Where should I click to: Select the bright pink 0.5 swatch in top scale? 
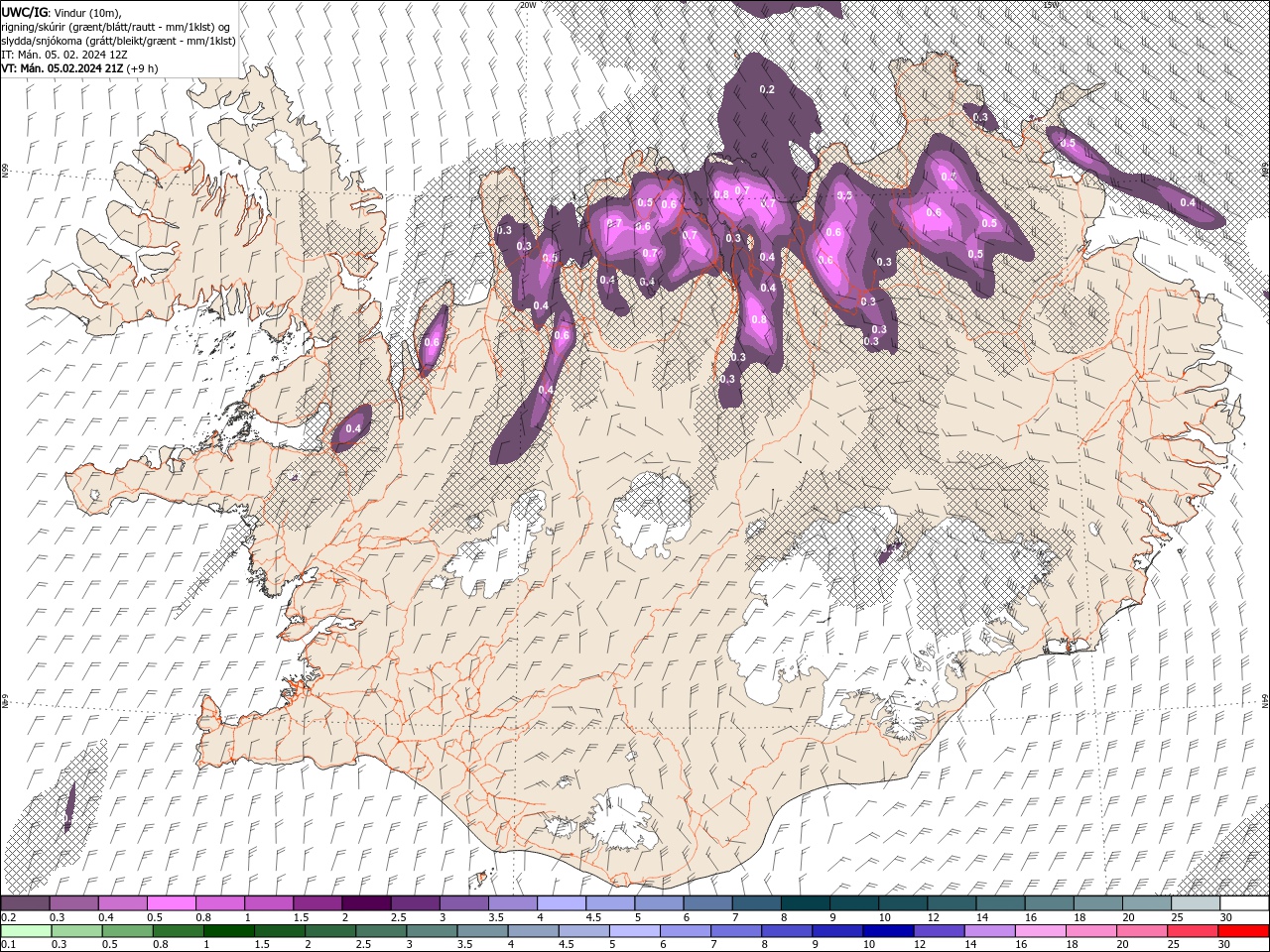(x=172, y=903)
